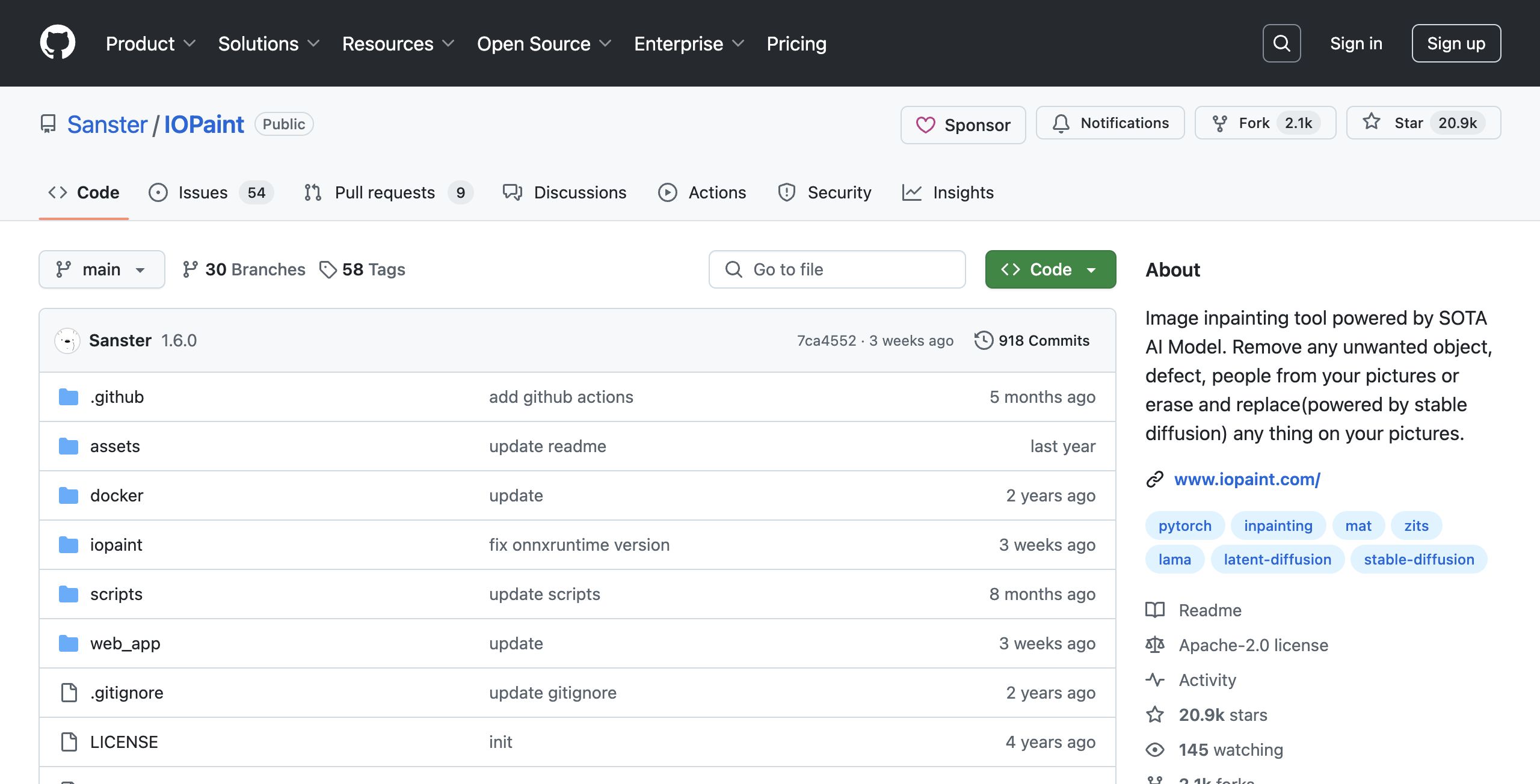The image size is (1540, 784).
Task: Open the 'add github actions' commit message
Action: pos(561,397)
